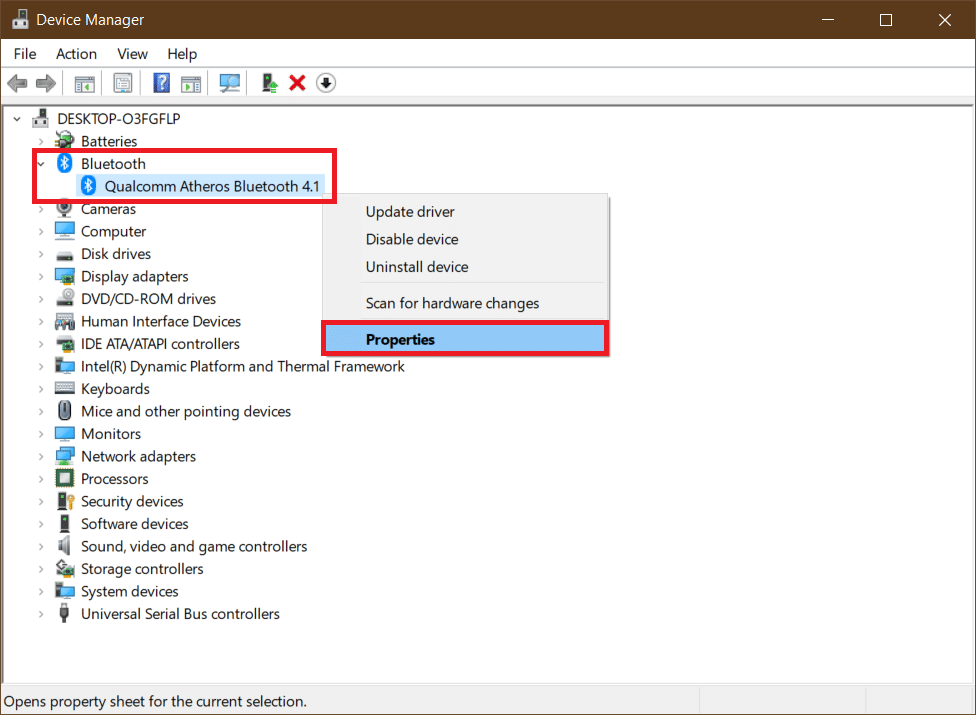Select Properties in the context menu
The width and height of the screenshot is (976, 715).
click(465, 339)
